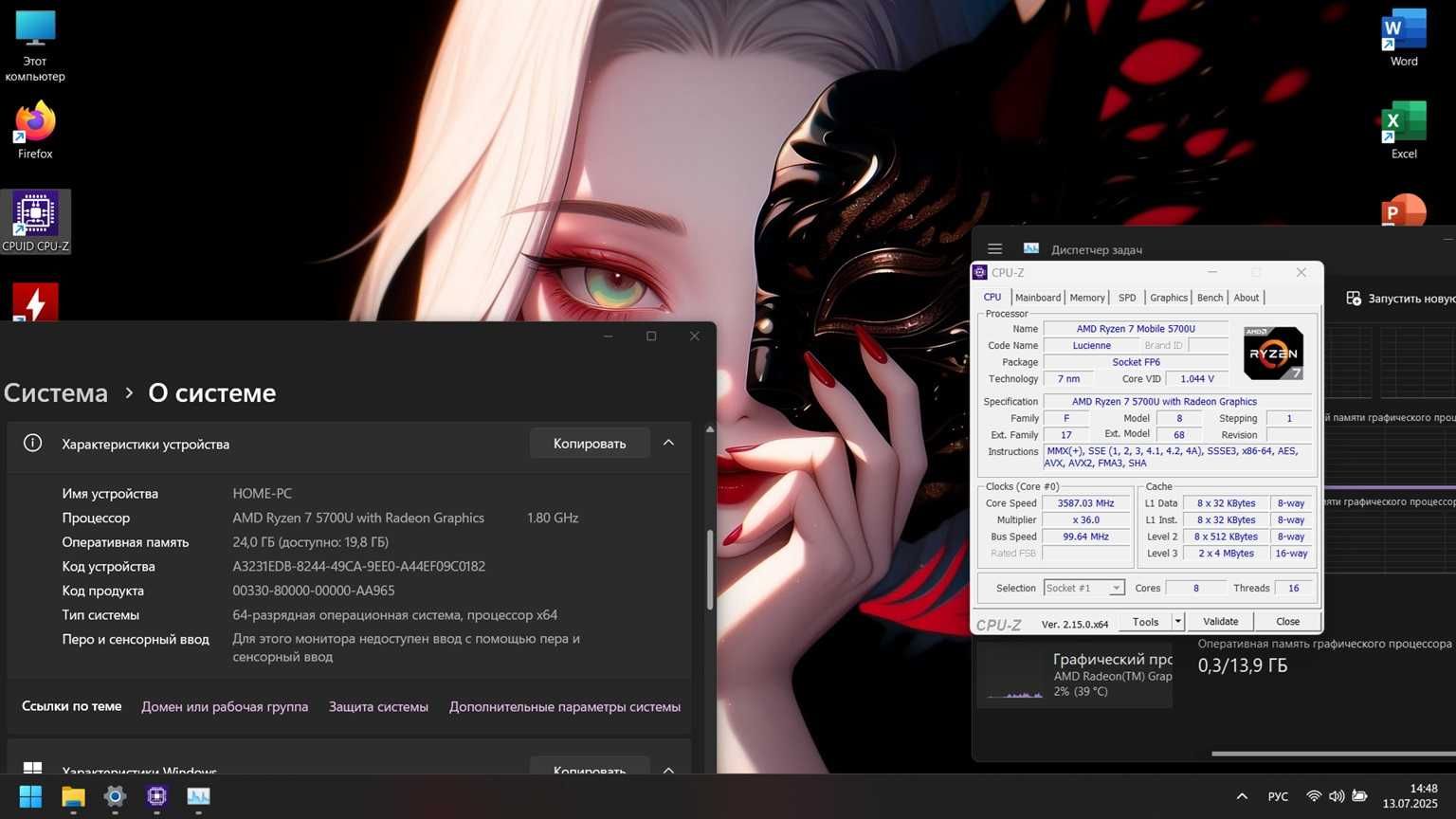This screenshot has width=1456, height=819.
Task: Switch to the Bench tab
Action: click(x=1210, y=298)
